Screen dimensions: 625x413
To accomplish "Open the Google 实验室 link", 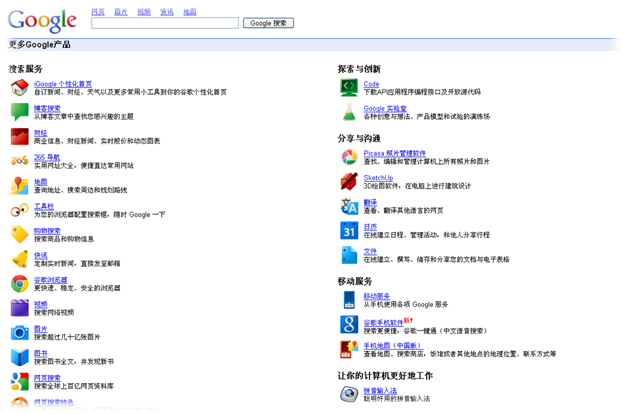I will point(385,108).
